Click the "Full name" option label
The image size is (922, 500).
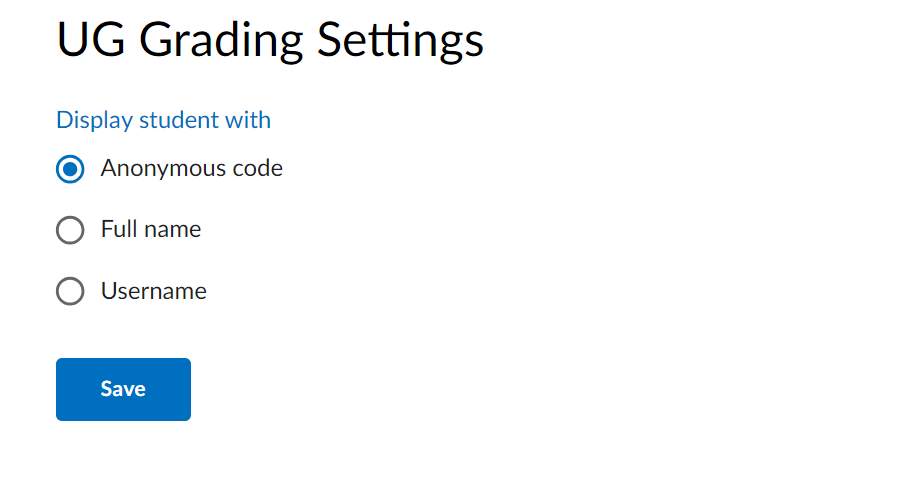(x=151, y=230)
